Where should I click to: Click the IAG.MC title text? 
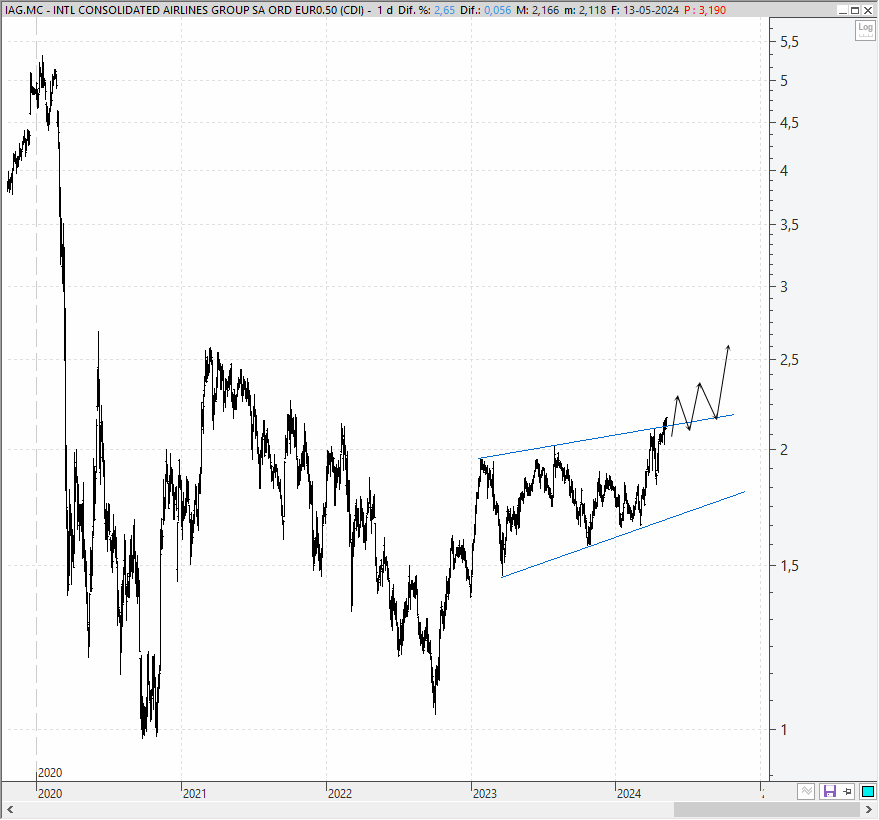point(184,10)
